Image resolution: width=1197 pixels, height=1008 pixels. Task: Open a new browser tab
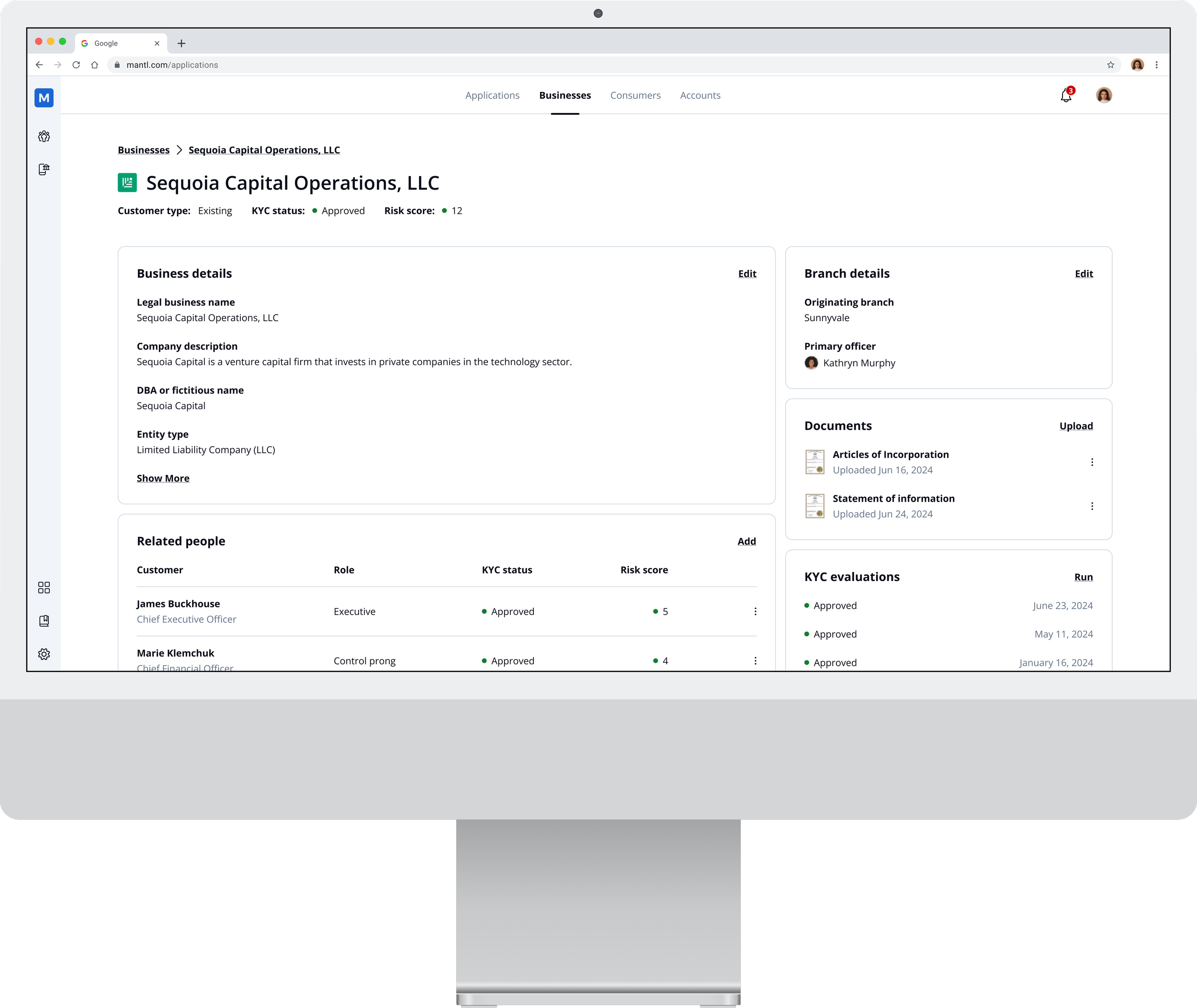181,44
